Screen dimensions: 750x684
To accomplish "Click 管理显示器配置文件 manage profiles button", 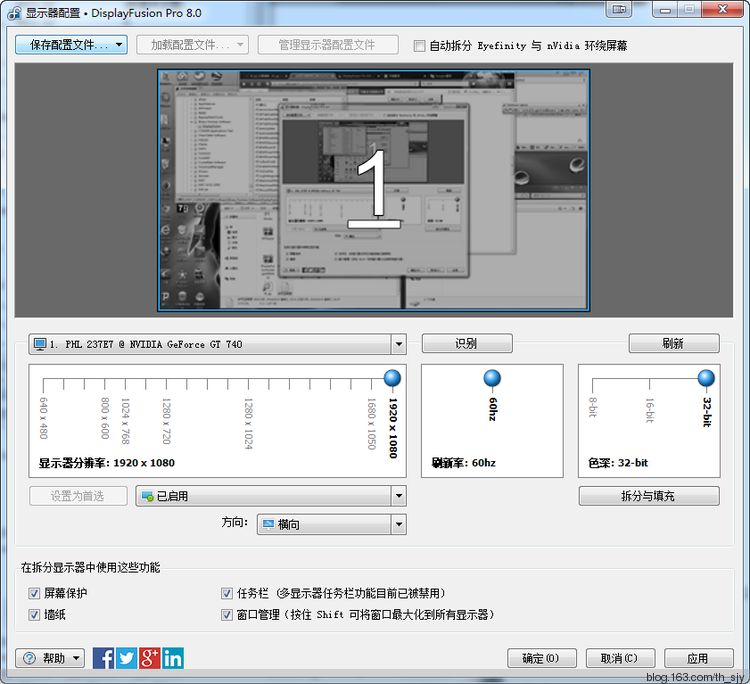I will 328,45.
